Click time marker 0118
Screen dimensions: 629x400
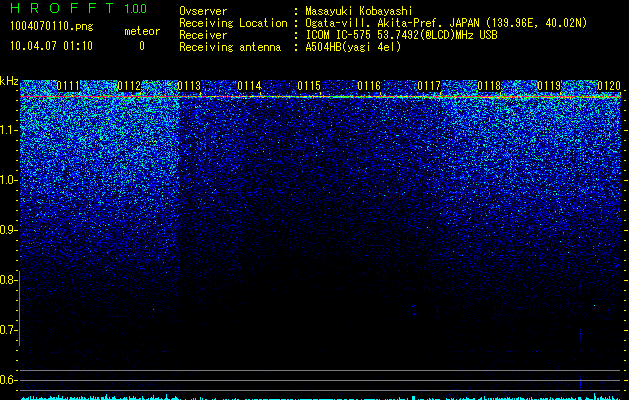pos(489,86)
